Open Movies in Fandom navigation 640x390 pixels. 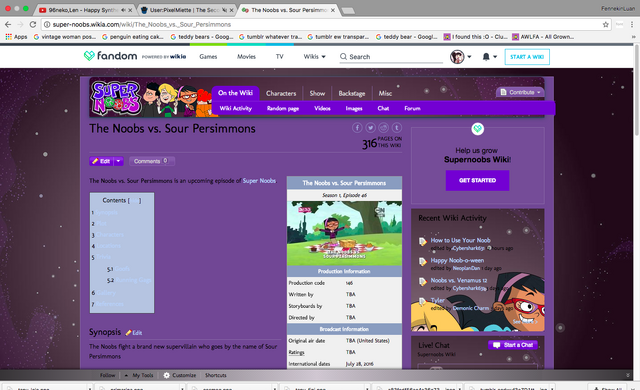click(x=247, y=57)
